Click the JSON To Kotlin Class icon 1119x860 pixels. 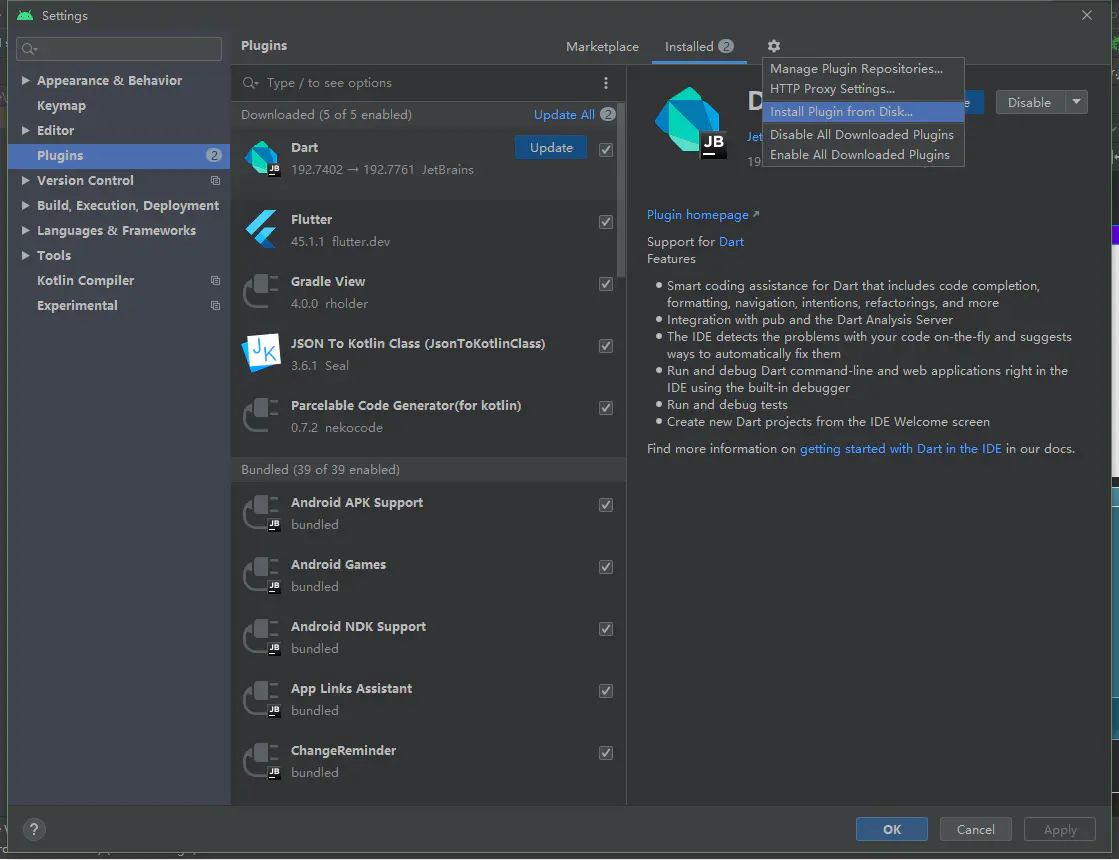point(262,353)
